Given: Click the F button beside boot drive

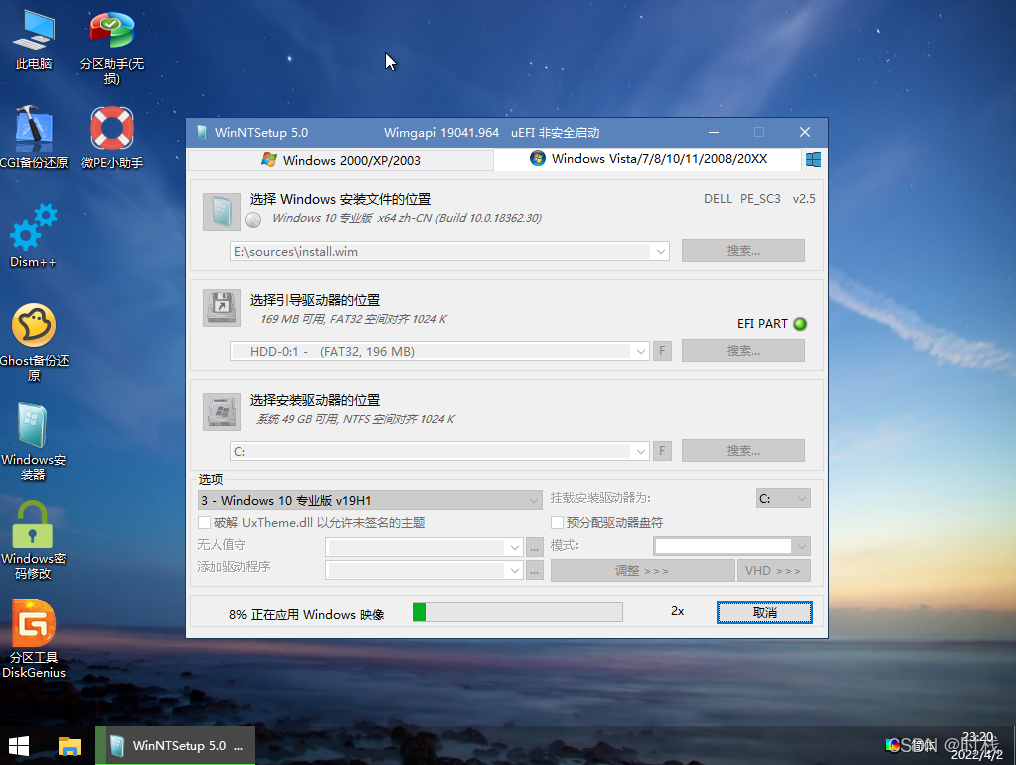Looking at the screenshot, I should tap(662, 351).
